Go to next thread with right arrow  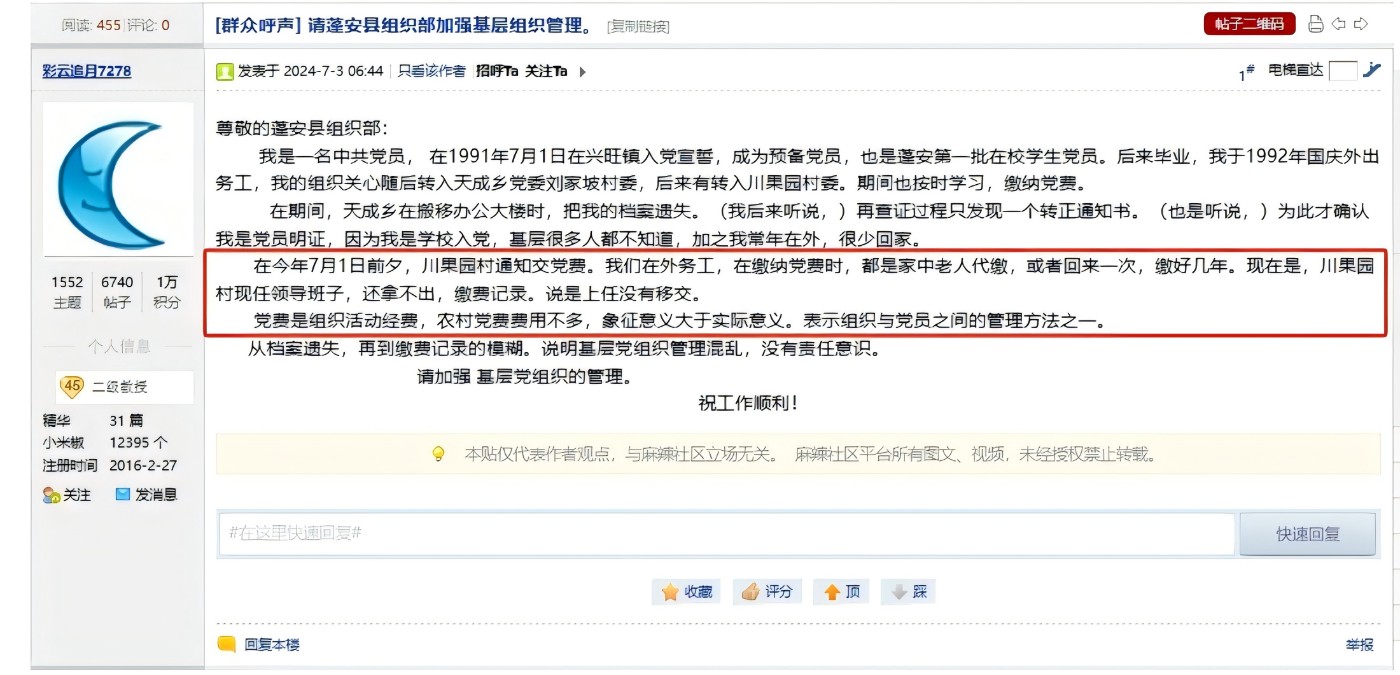[1361, 24]
